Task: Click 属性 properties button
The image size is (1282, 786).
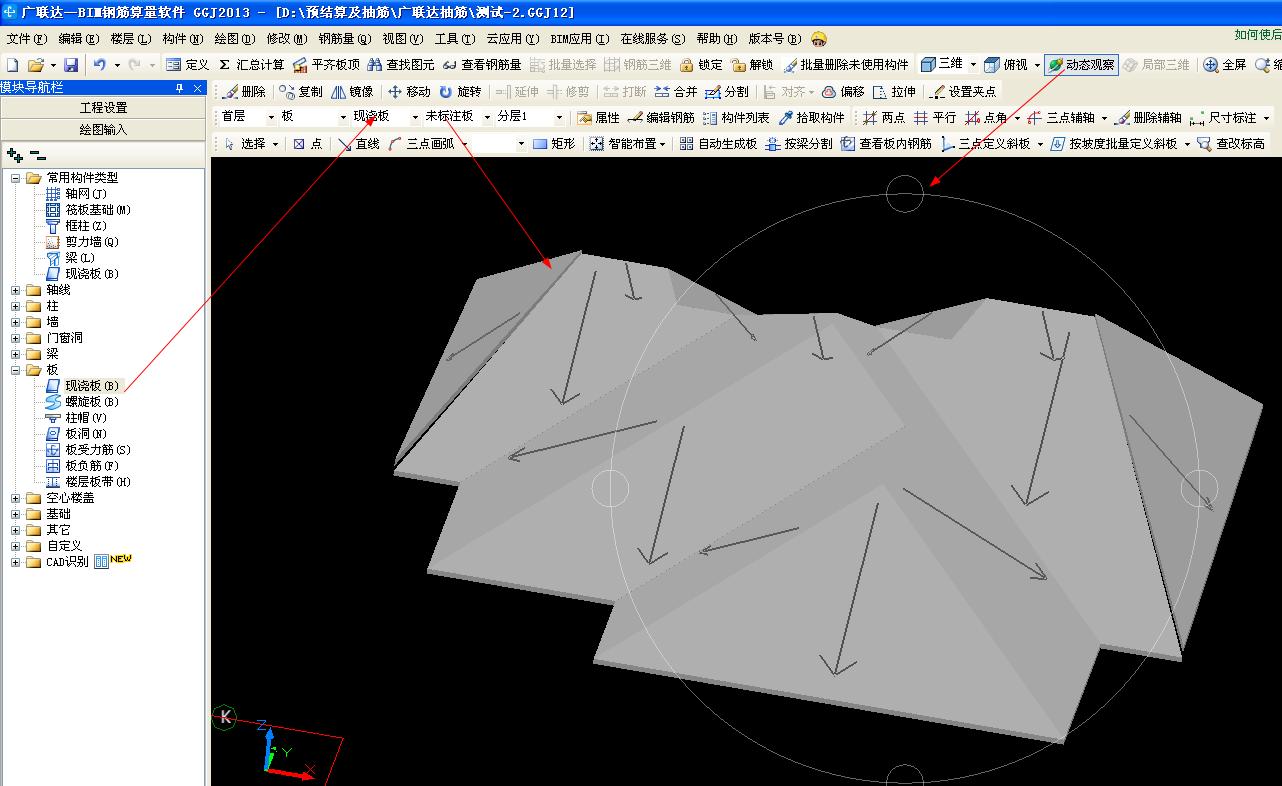Action: point(599,117)
